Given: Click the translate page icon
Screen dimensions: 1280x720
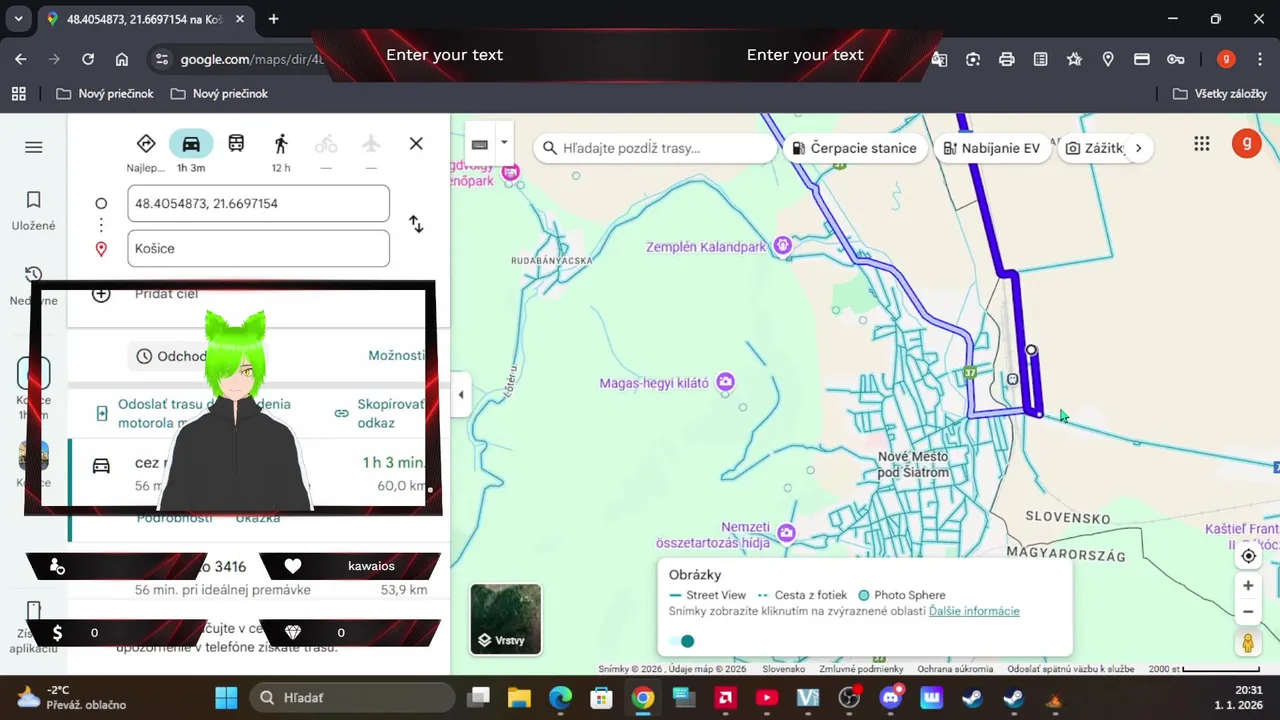Looking at the screenshot, I should pyautogui.click(x=939, y=59).
